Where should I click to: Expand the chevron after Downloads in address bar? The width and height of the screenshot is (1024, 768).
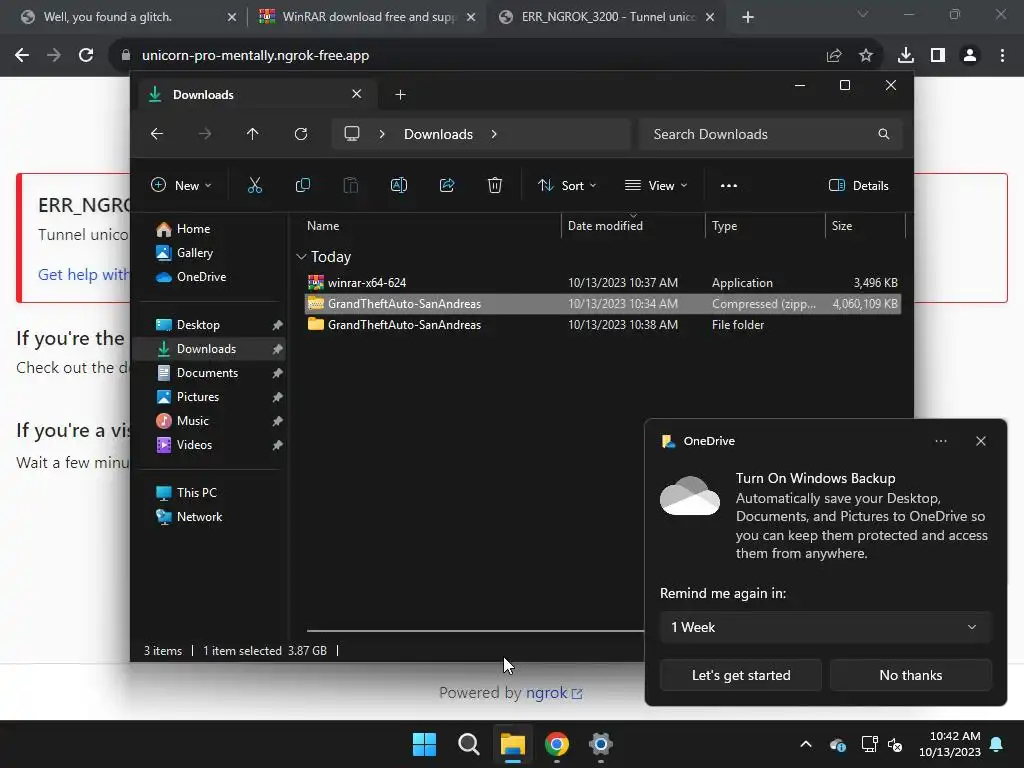tap(494, 134)
